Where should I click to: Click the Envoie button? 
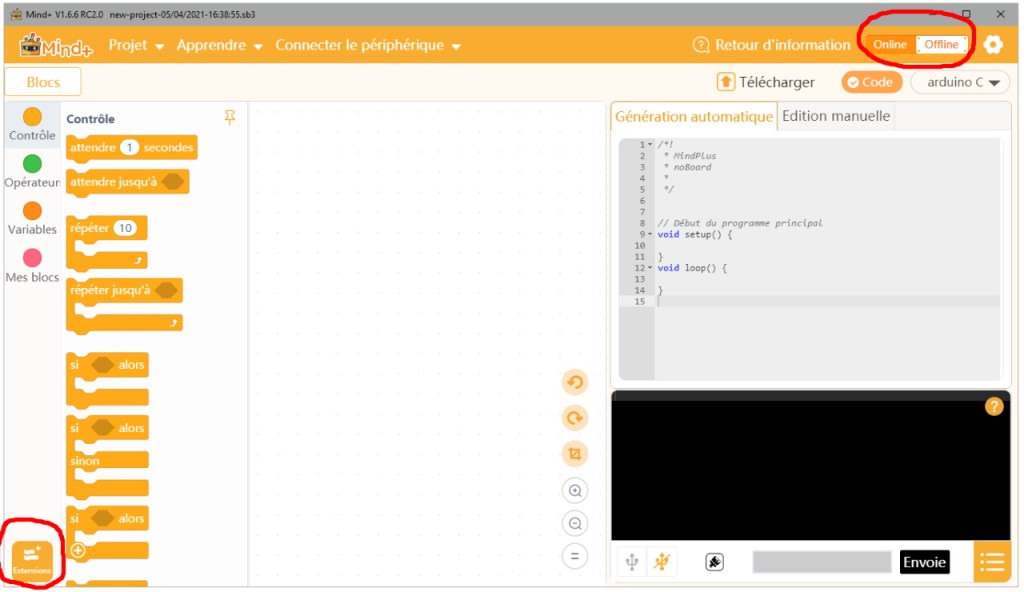click(x=924, y=562)
